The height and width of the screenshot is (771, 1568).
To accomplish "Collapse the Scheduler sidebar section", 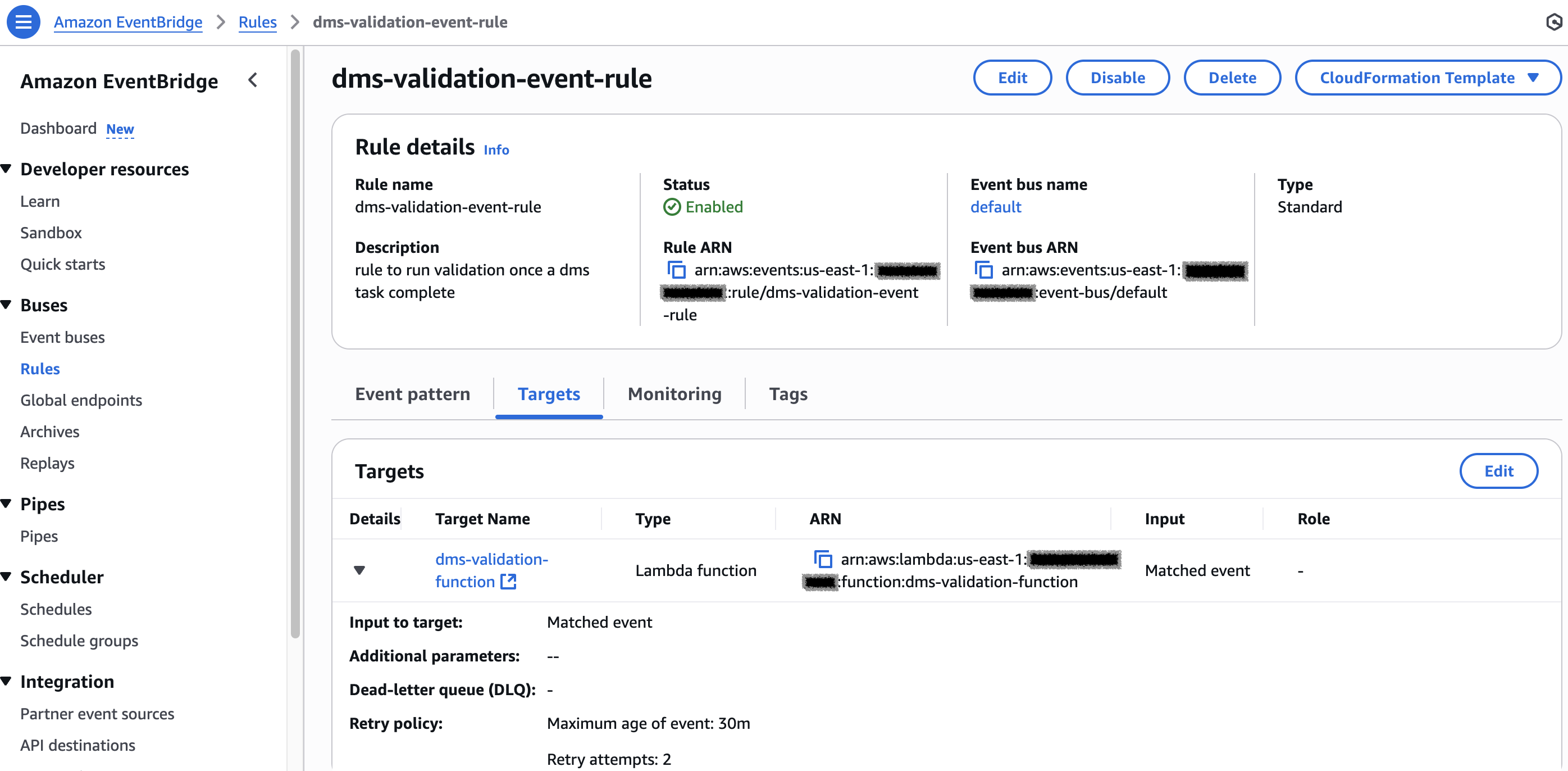I will tap(7, 577).
